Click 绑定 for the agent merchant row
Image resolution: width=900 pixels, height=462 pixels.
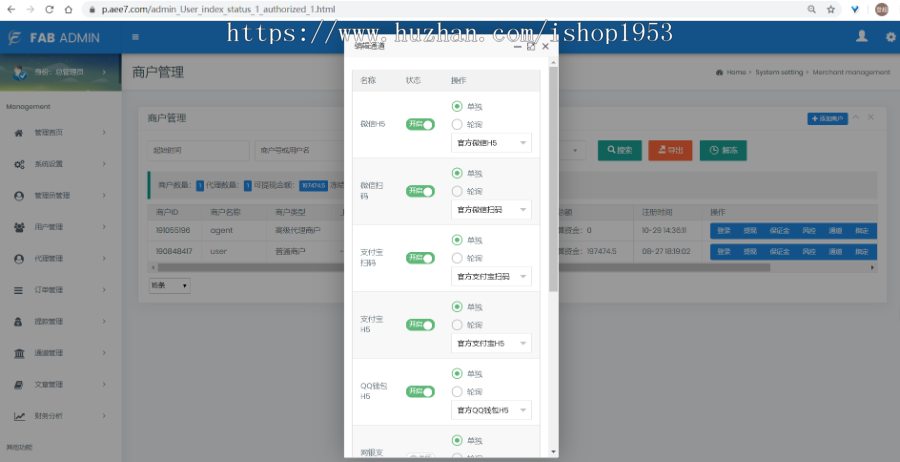pos(862,231)
